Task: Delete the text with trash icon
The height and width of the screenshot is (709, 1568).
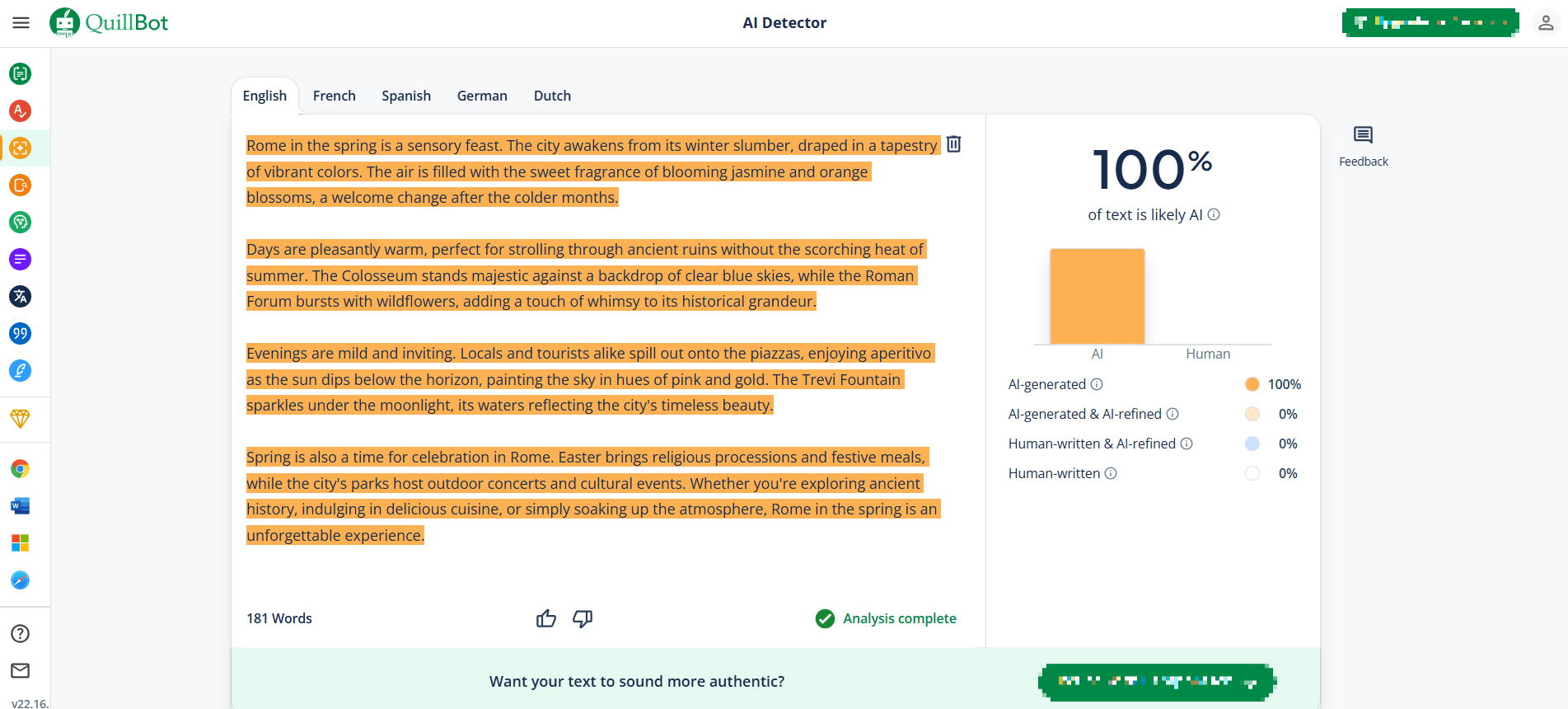Action: point(953,144)
